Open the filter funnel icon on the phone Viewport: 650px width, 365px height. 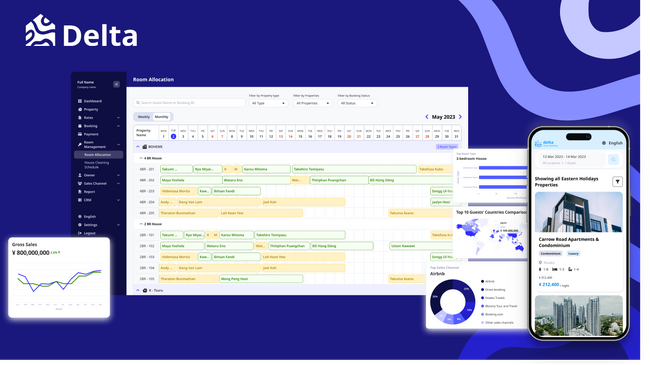pyautogui.click(x=617, y=182)
